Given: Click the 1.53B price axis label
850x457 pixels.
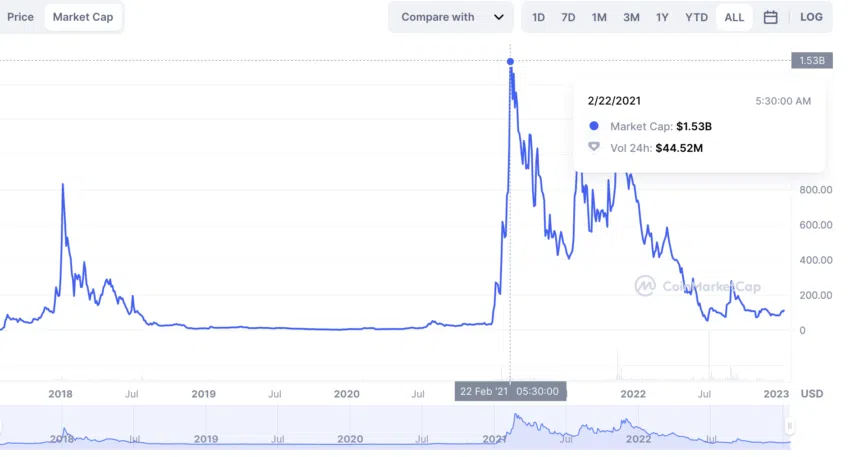Looking at the screenshot, I should pyautogui.click(x=812, y=60).
